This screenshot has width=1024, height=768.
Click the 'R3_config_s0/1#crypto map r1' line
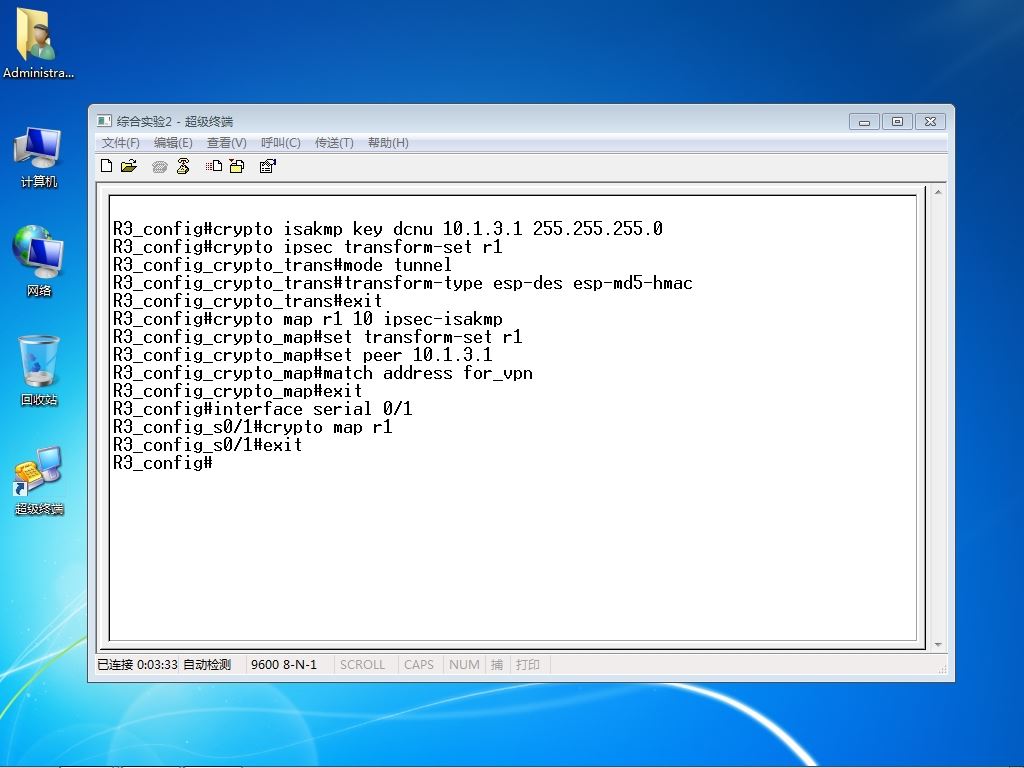click(252, 427)
